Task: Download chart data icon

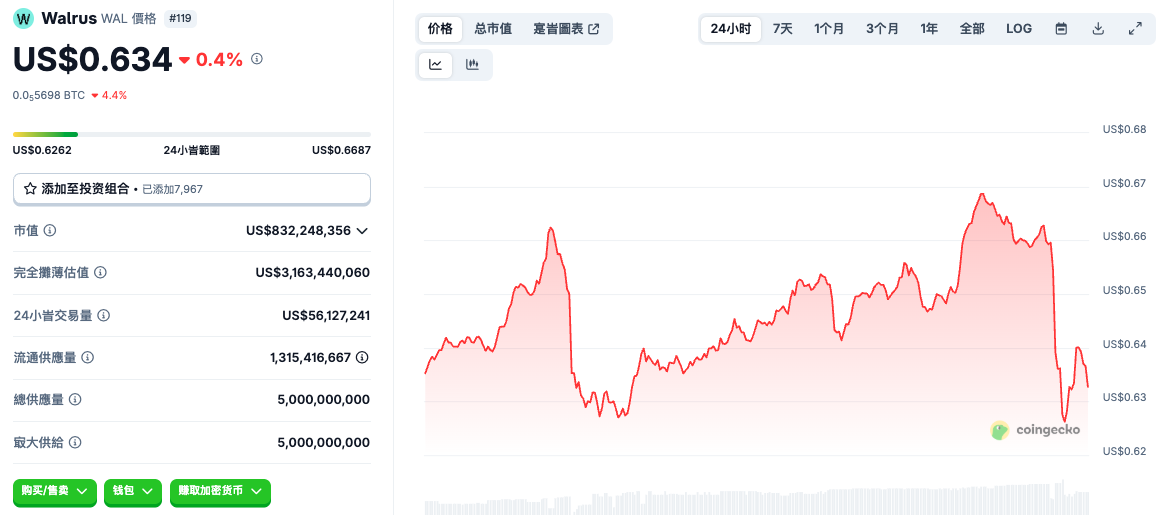Action: pos(1097,29)
